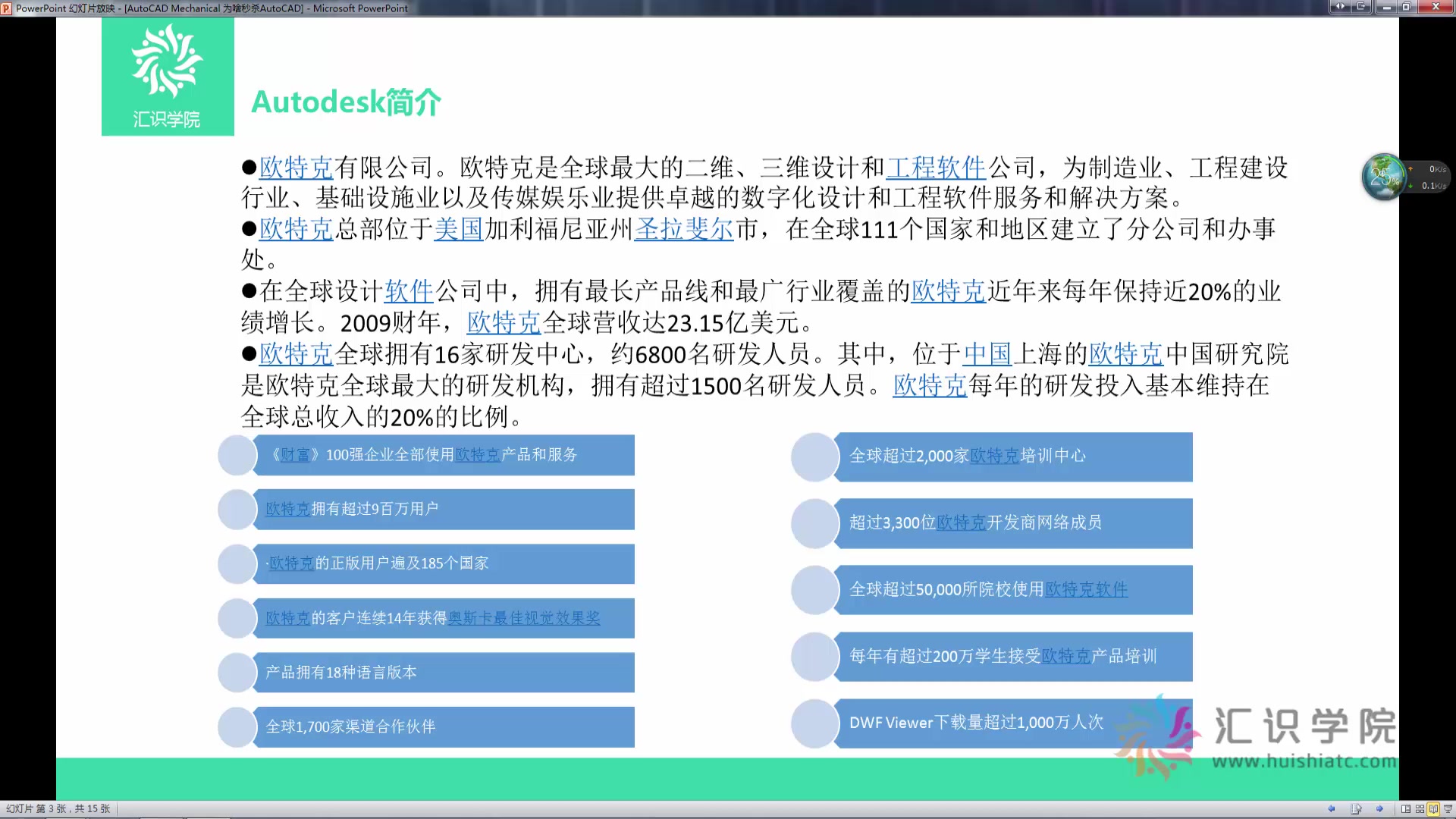1456x819 pixels.
Task: Open the slide navigation menu icon
Action: (1356, 808)
